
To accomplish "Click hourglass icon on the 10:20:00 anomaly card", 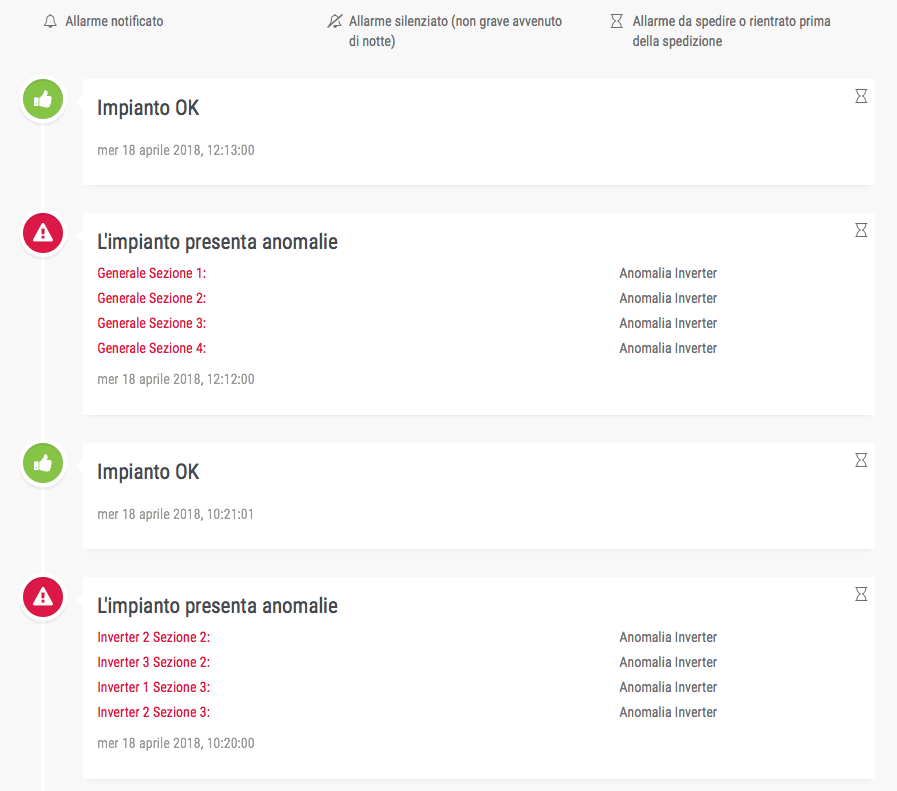I will point(861,594).
